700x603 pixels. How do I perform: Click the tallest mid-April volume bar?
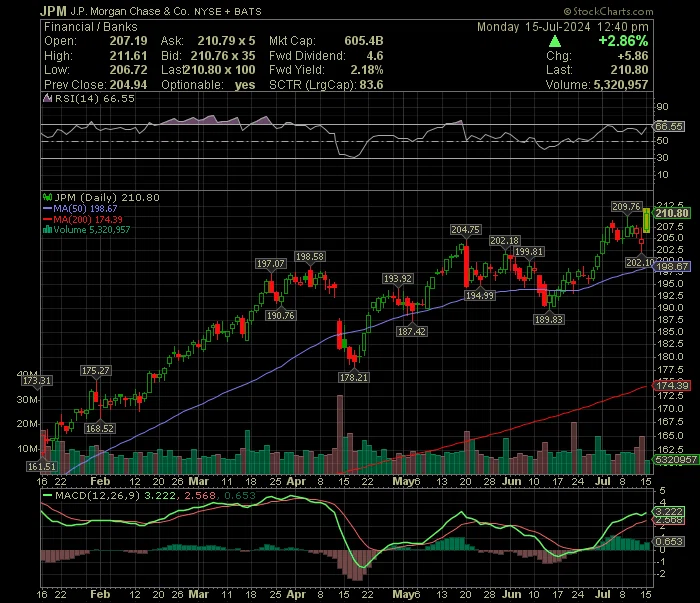click(x=340, y=434)
